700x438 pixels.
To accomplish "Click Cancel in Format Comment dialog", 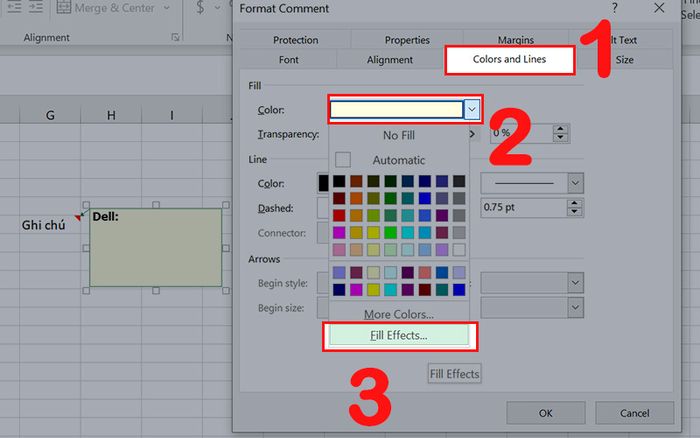I will 634,413.
